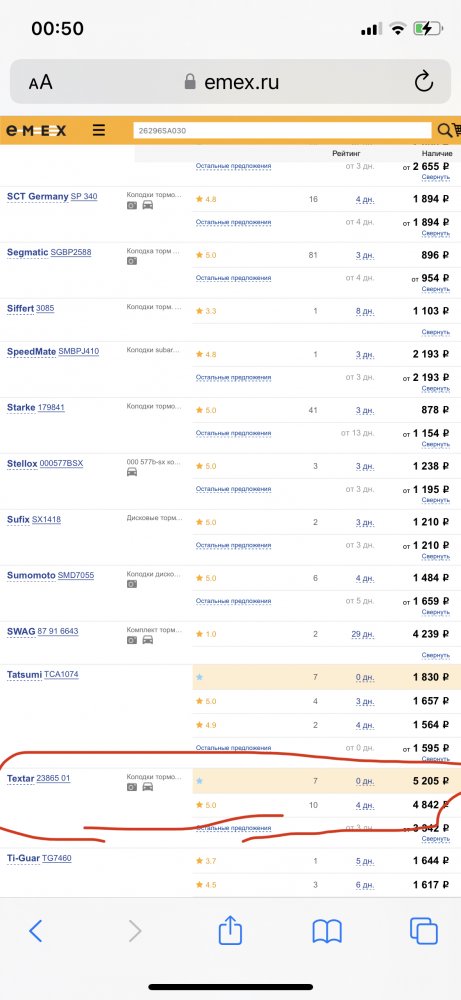Expand Остальные предложения for Segmatic
The height and width of the screenshot is (1000, 461).
(233, 278)
